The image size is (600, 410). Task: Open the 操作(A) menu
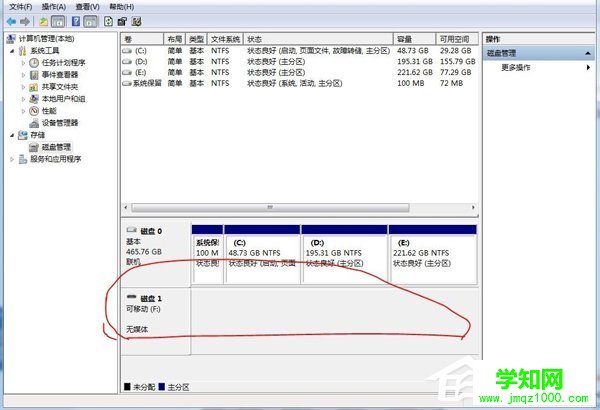tap(54, 7)
